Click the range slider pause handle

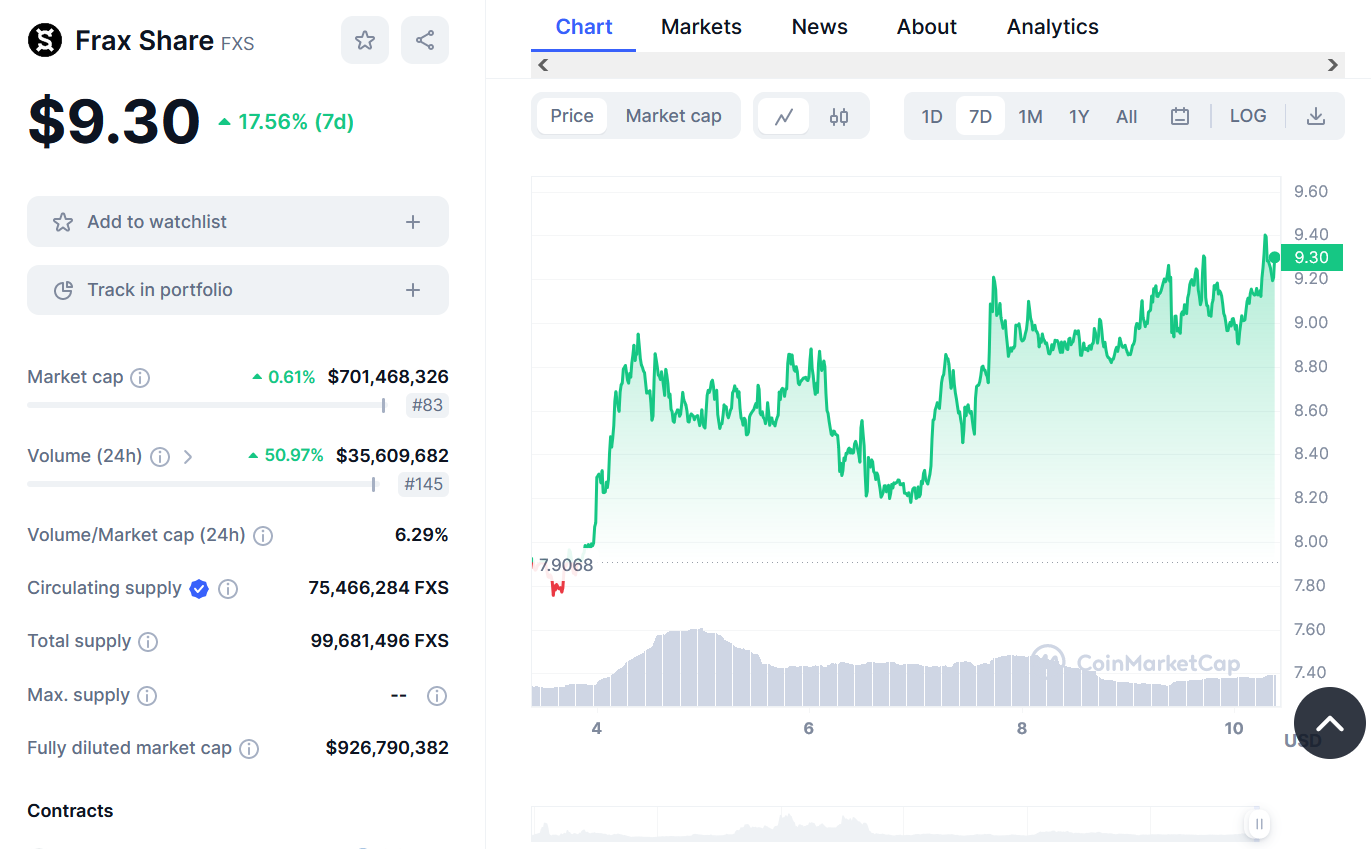[1259, 824]
